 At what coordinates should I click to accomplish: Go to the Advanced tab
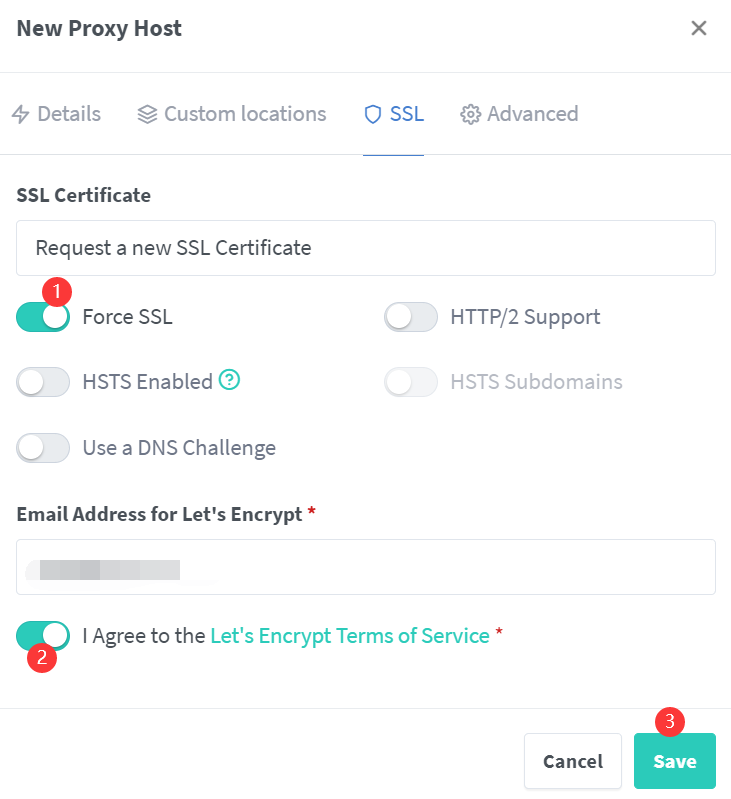pos(519,115)
